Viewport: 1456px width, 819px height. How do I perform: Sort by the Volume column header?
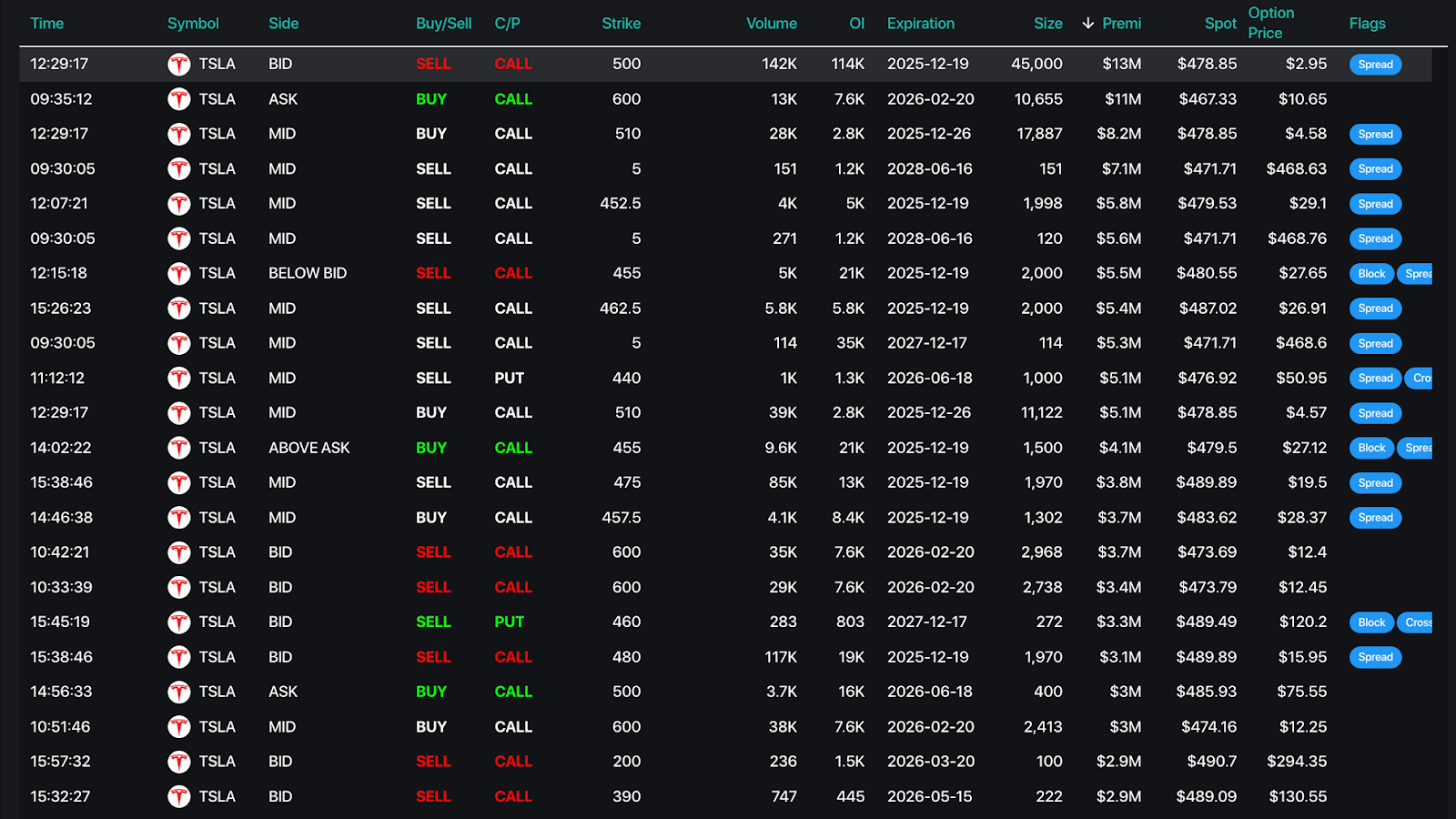pyautogui.click(x=771, y=24)
